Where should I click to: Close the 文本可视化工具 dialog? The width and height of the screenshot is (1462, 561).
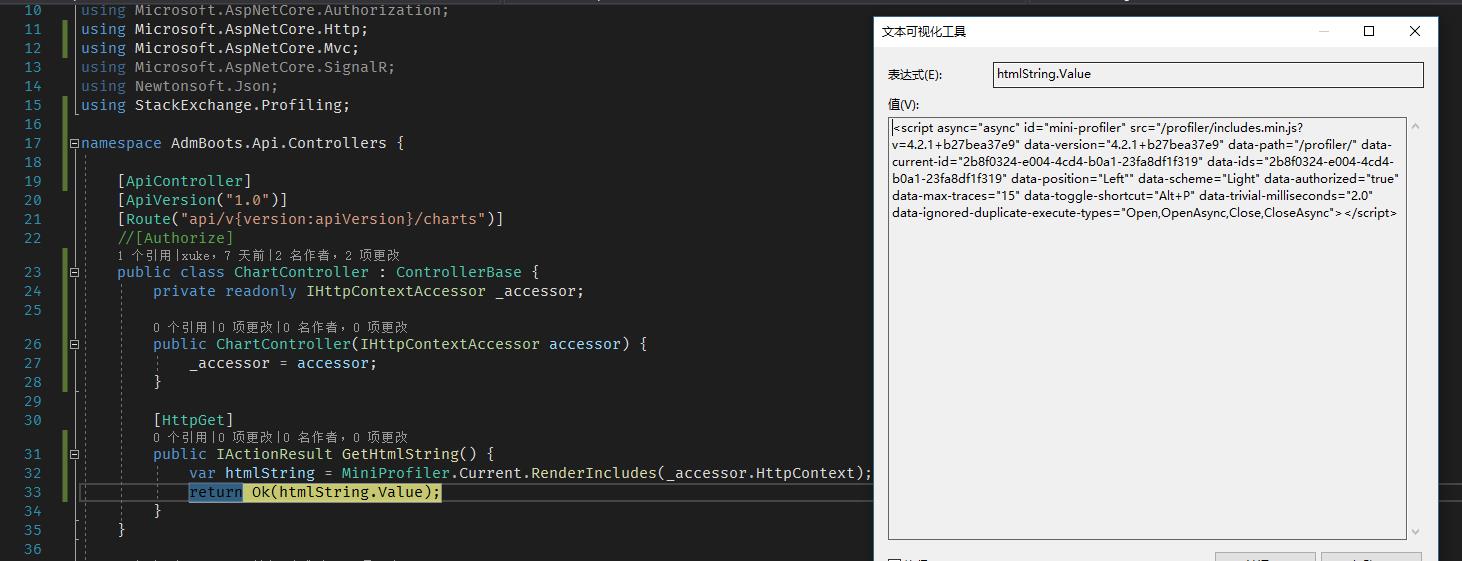(1415, 31)
